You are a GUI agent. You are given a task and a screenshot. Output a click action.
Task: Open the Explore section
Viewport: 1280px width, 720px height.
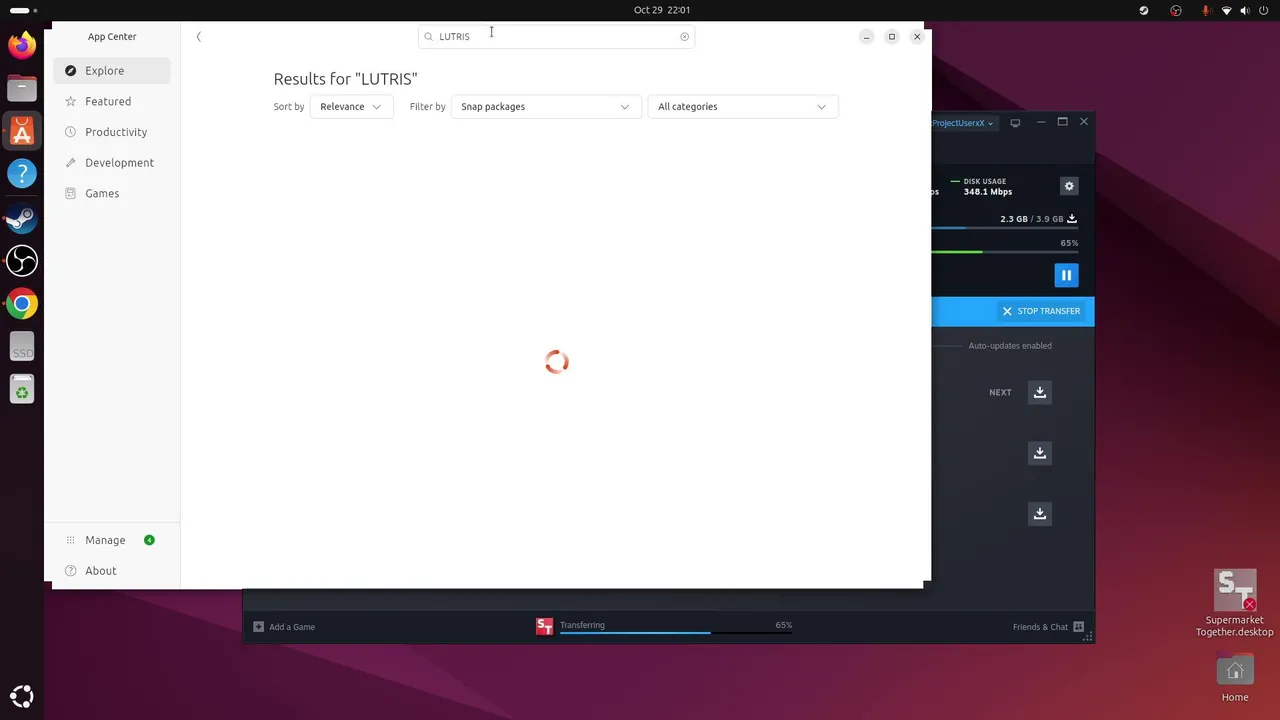click(112, 71)
